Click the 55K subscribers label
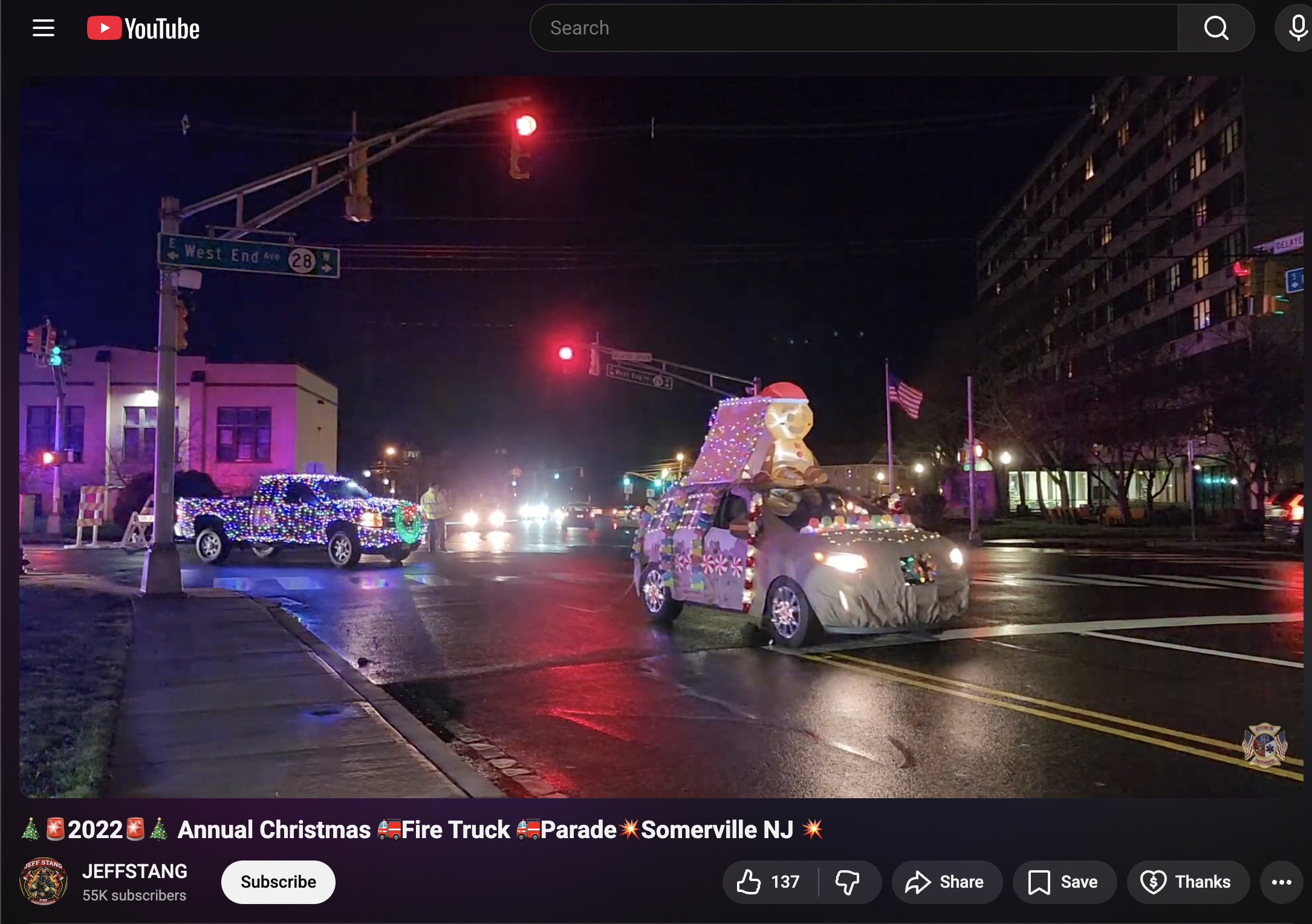 134,896
